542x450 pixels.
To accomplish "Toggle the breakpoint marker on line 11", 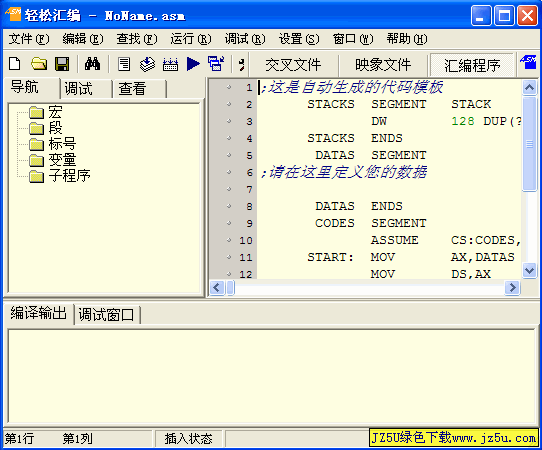I will coord(229,257).
